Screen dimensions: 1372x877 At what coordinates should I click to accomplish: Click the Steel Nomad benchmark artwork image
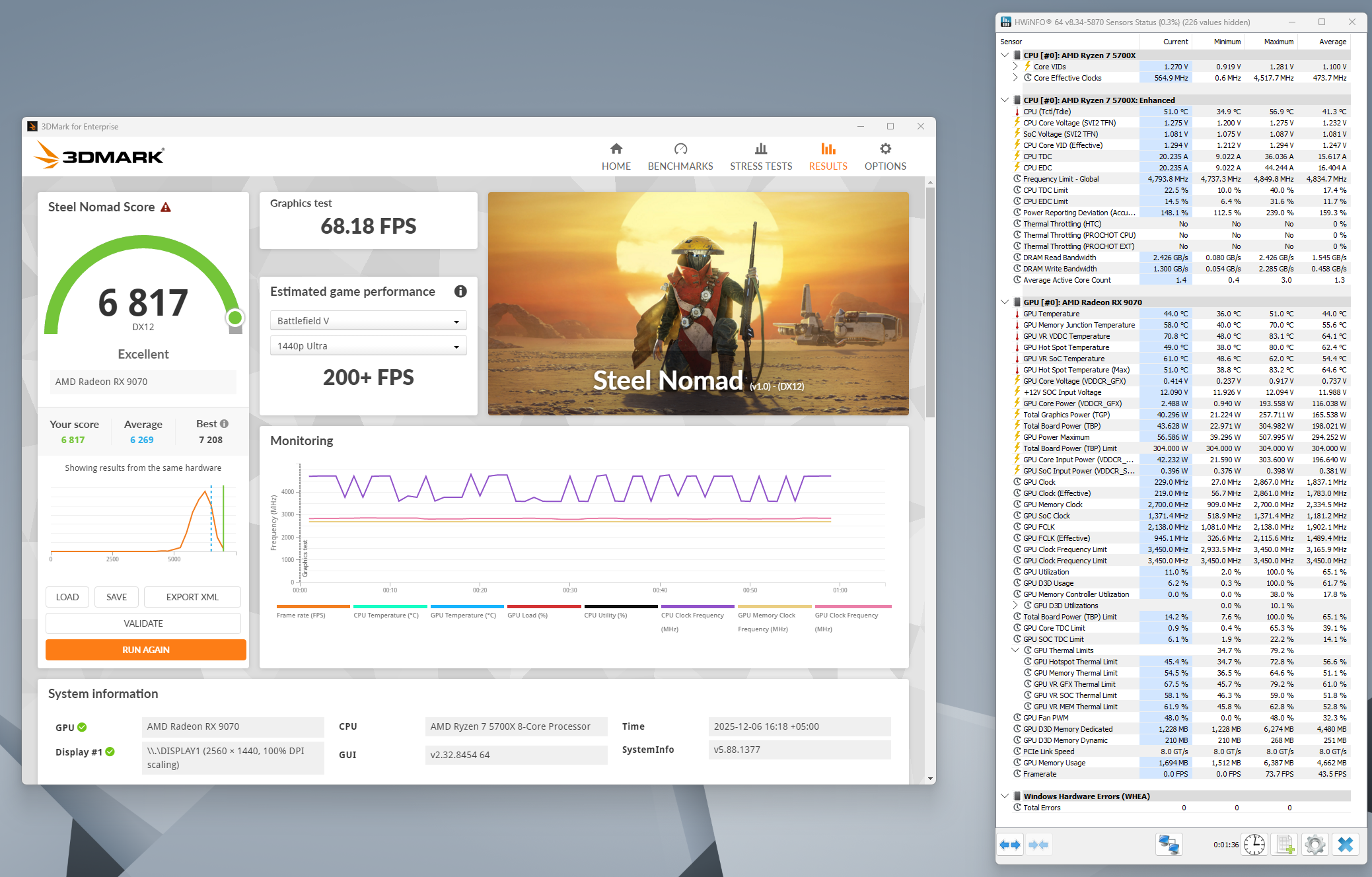(x=698, y=303)
